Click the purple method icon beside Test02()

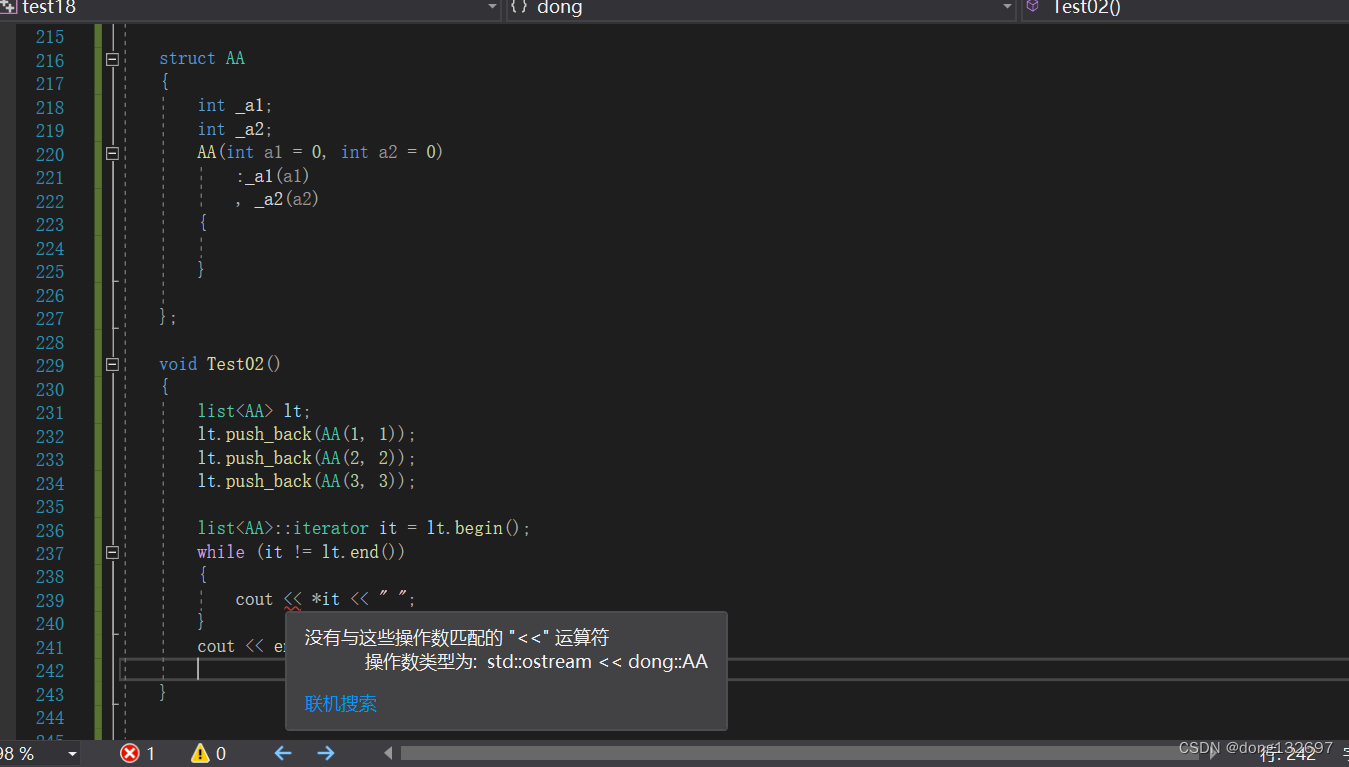pyautogui.click(x=1032, y=6)
